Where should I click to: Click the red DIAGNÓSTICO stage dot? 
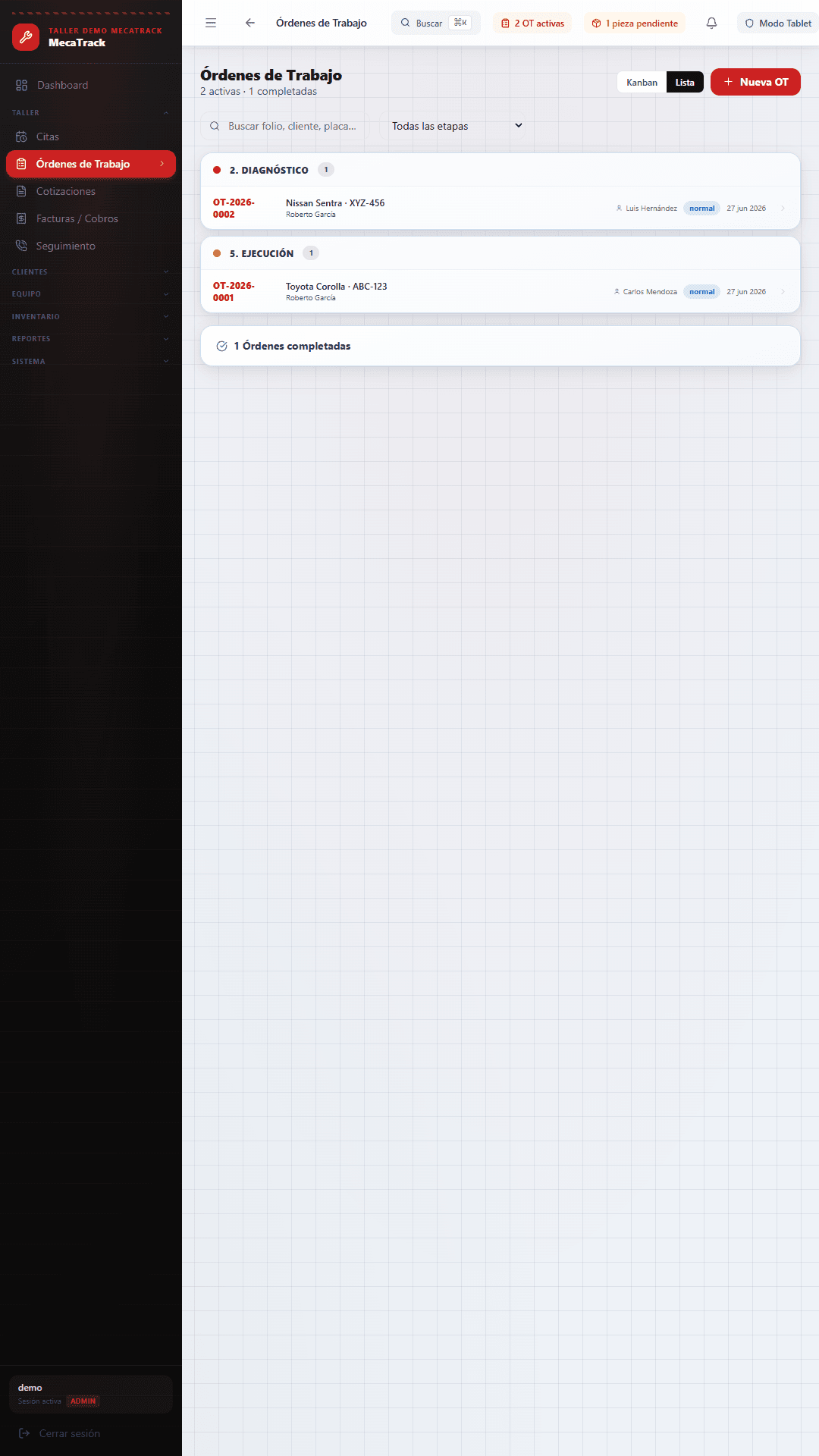point(217,170)
